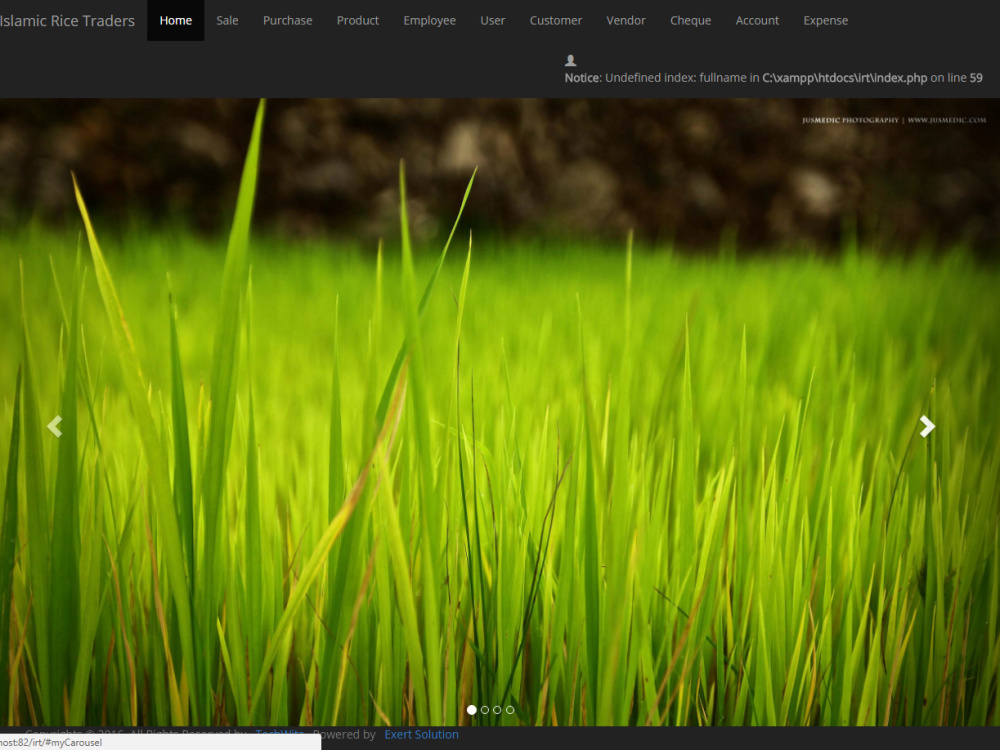Open the Employee menu item
Screen dimensions: 1000x750
429,20
